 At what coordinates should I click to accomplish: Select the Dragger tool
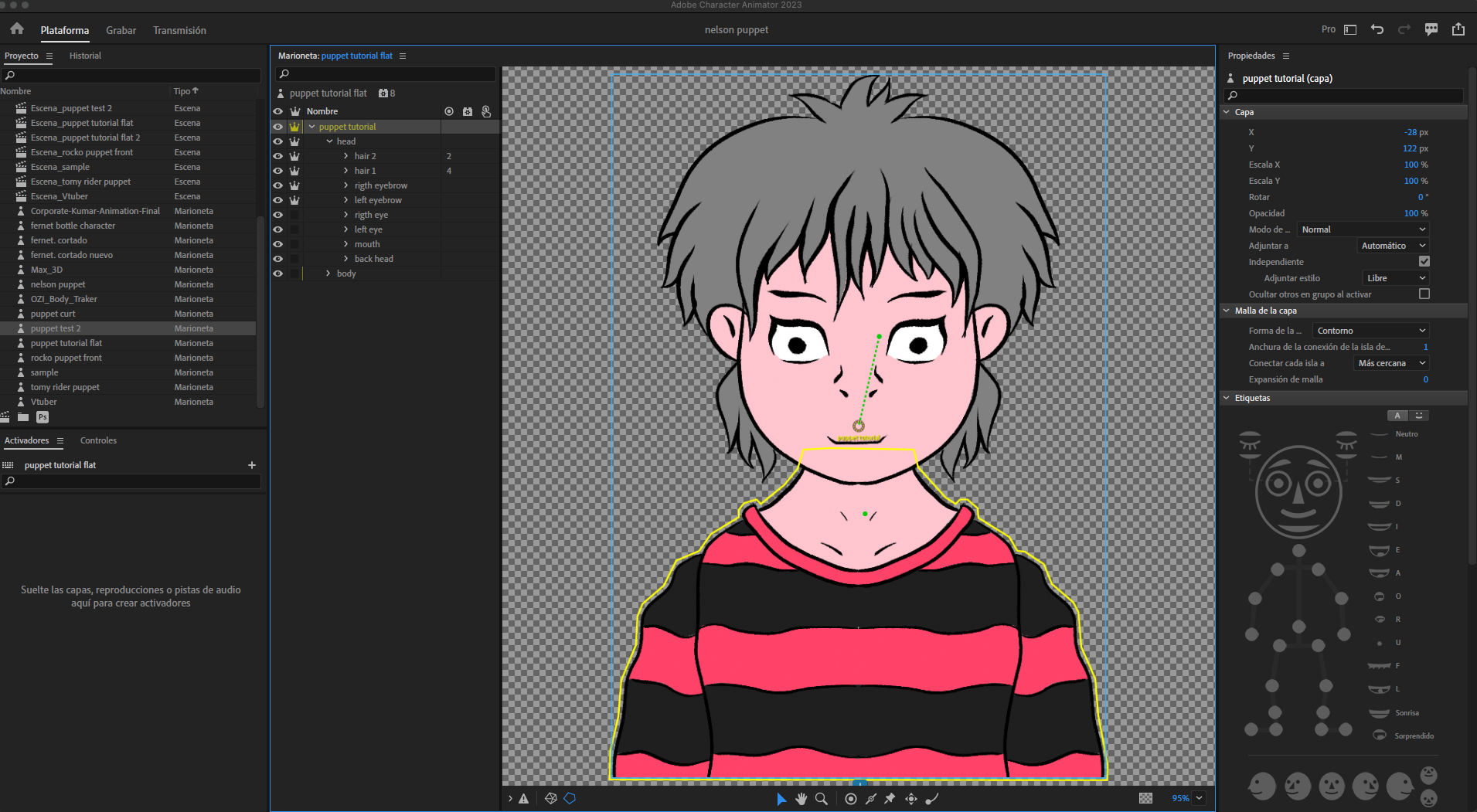[911, 799]
